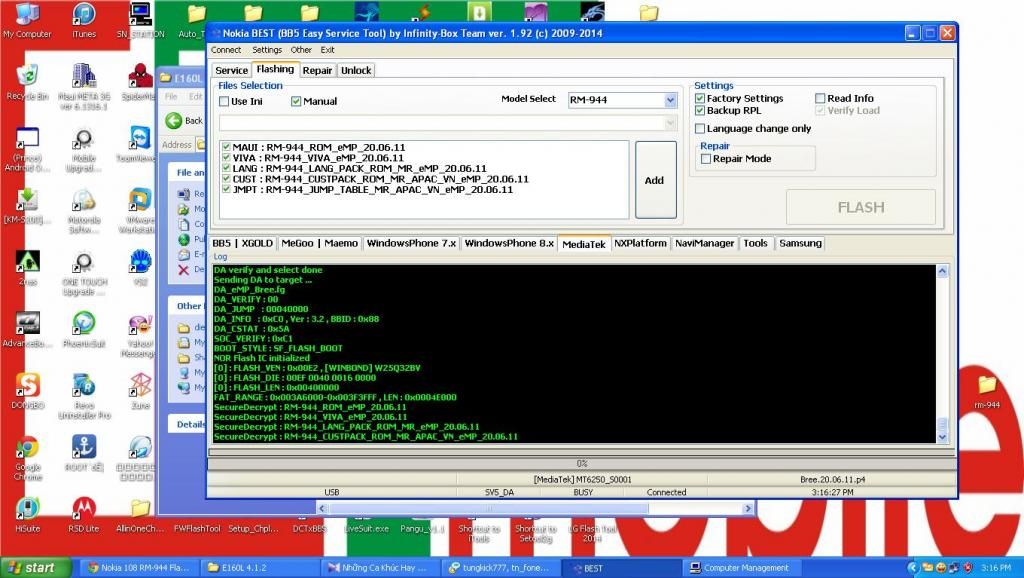Switch to Computer Management taskbar item

(x=741, y=568)
